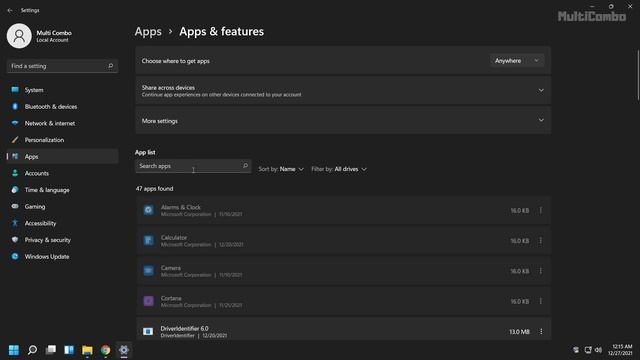Click the 13.0 MB size of DriverIdentifier

(x=519, y=332)
